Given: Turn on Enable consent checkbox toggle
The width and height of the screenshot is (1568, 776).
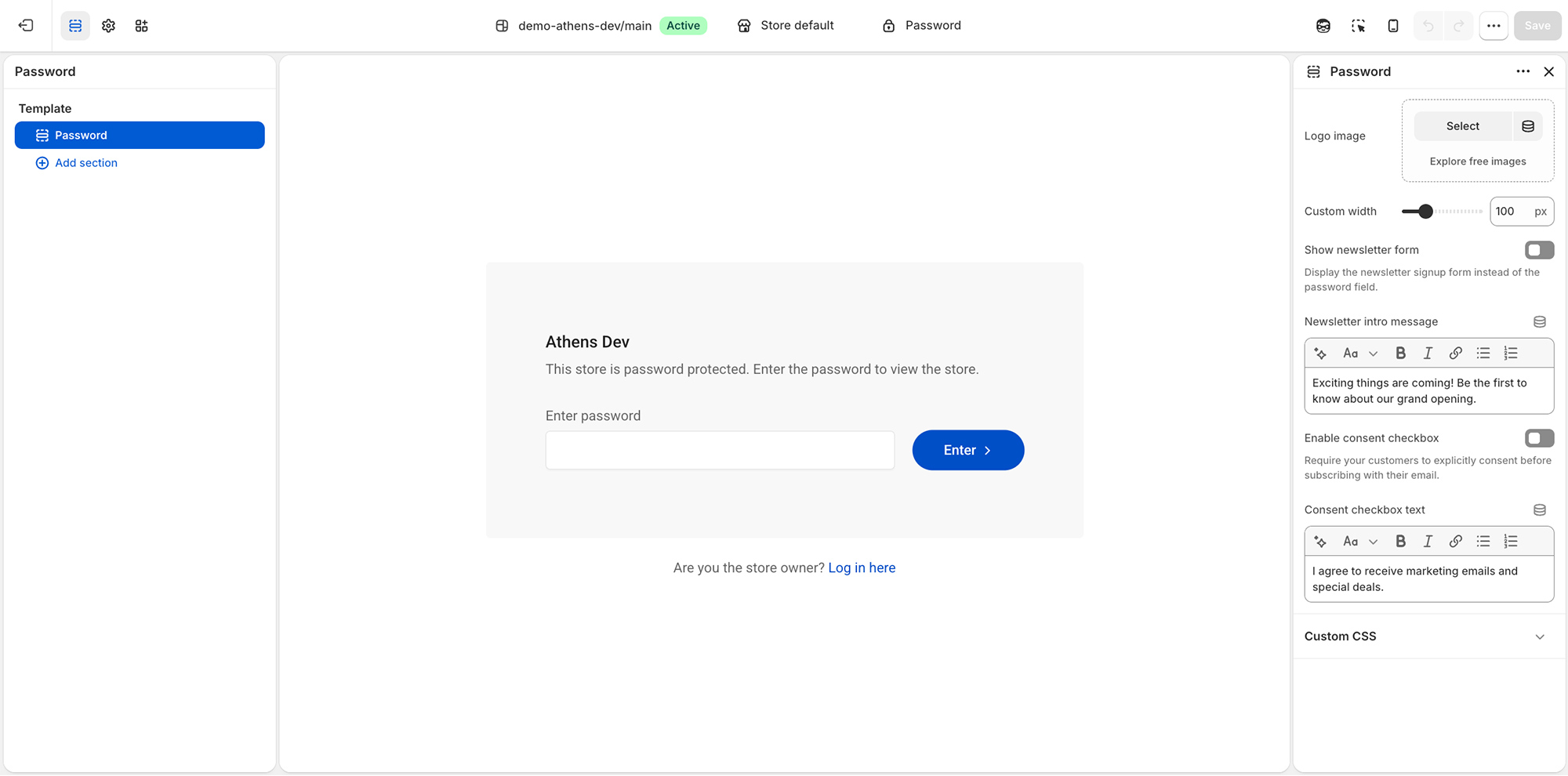Looking at the screenshot, I should click(1539, 438).
